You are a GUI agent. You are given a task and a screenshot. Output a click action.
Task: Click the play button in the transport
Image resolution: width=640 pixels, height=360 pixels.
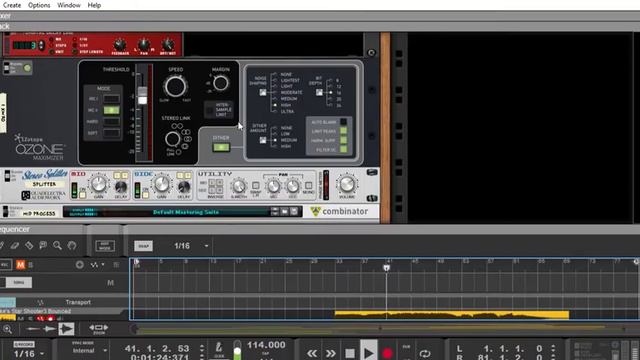click(x=368, y=352)
